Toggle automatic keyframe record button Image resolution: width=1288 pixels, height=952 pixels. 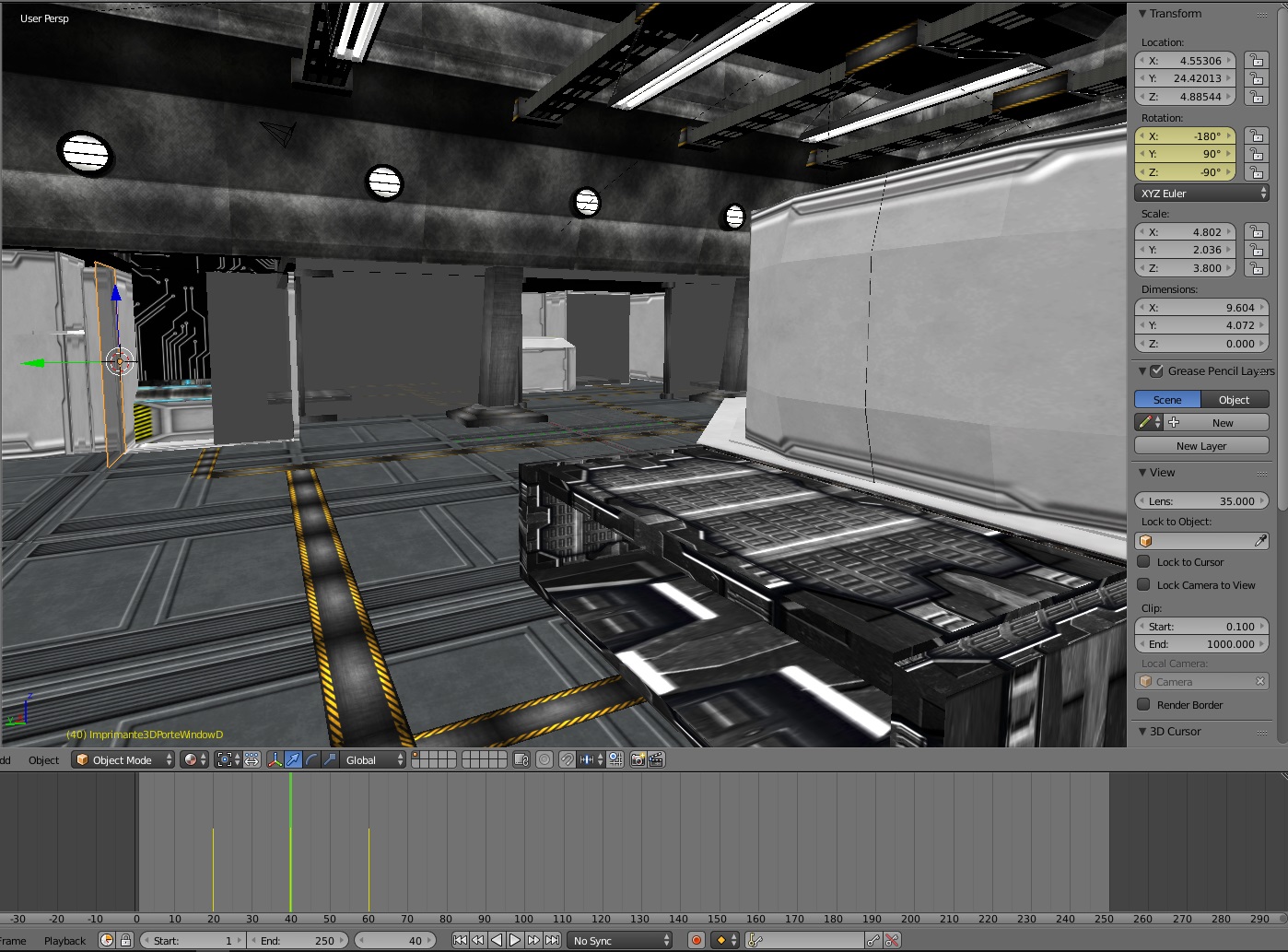point(697,940)
